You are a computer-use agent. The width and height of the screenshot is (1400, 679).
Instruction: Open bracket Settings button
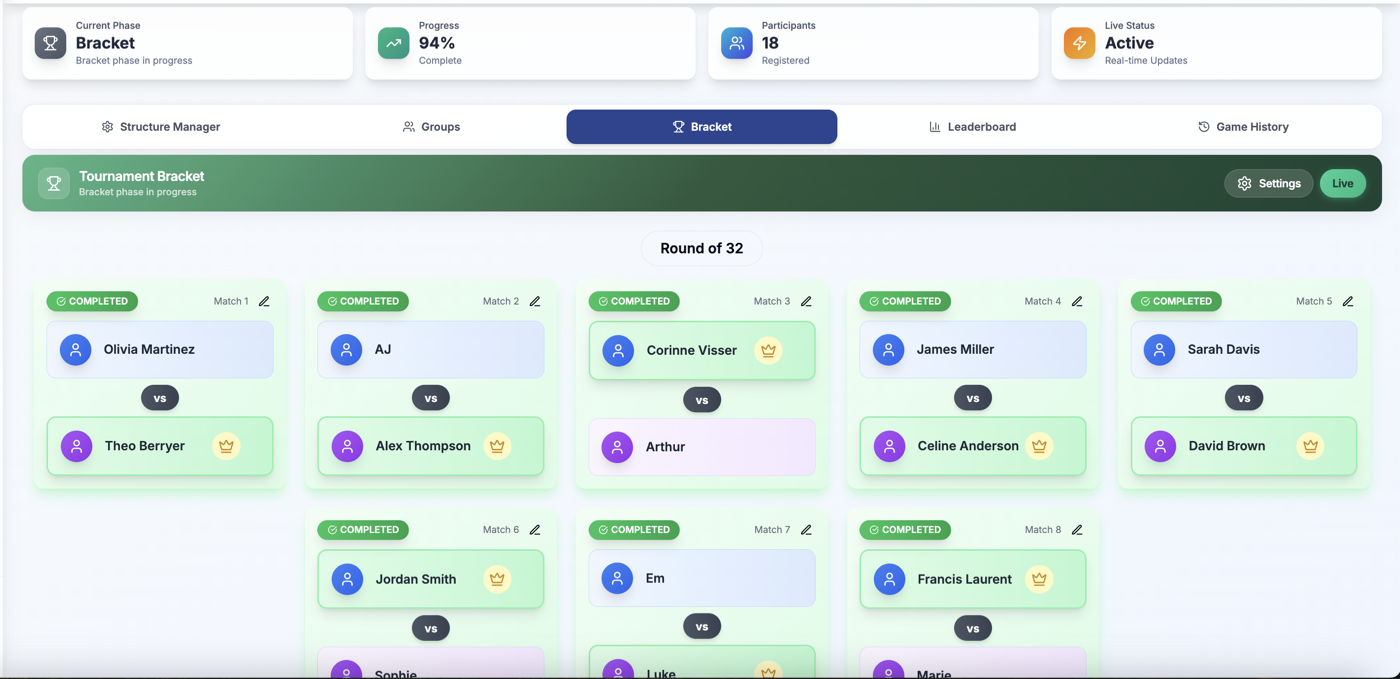coord(1269,183)
